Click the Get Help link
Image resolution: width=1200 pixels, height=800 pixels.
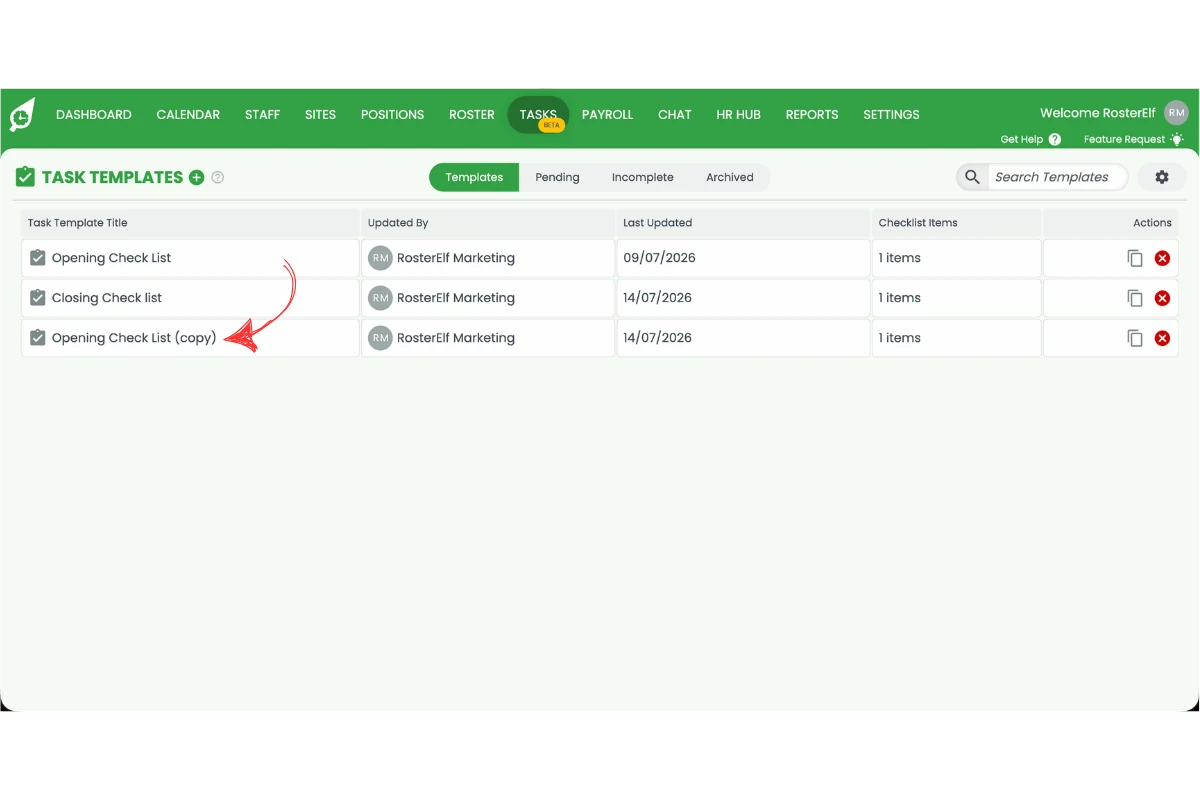pos(1022,140)
